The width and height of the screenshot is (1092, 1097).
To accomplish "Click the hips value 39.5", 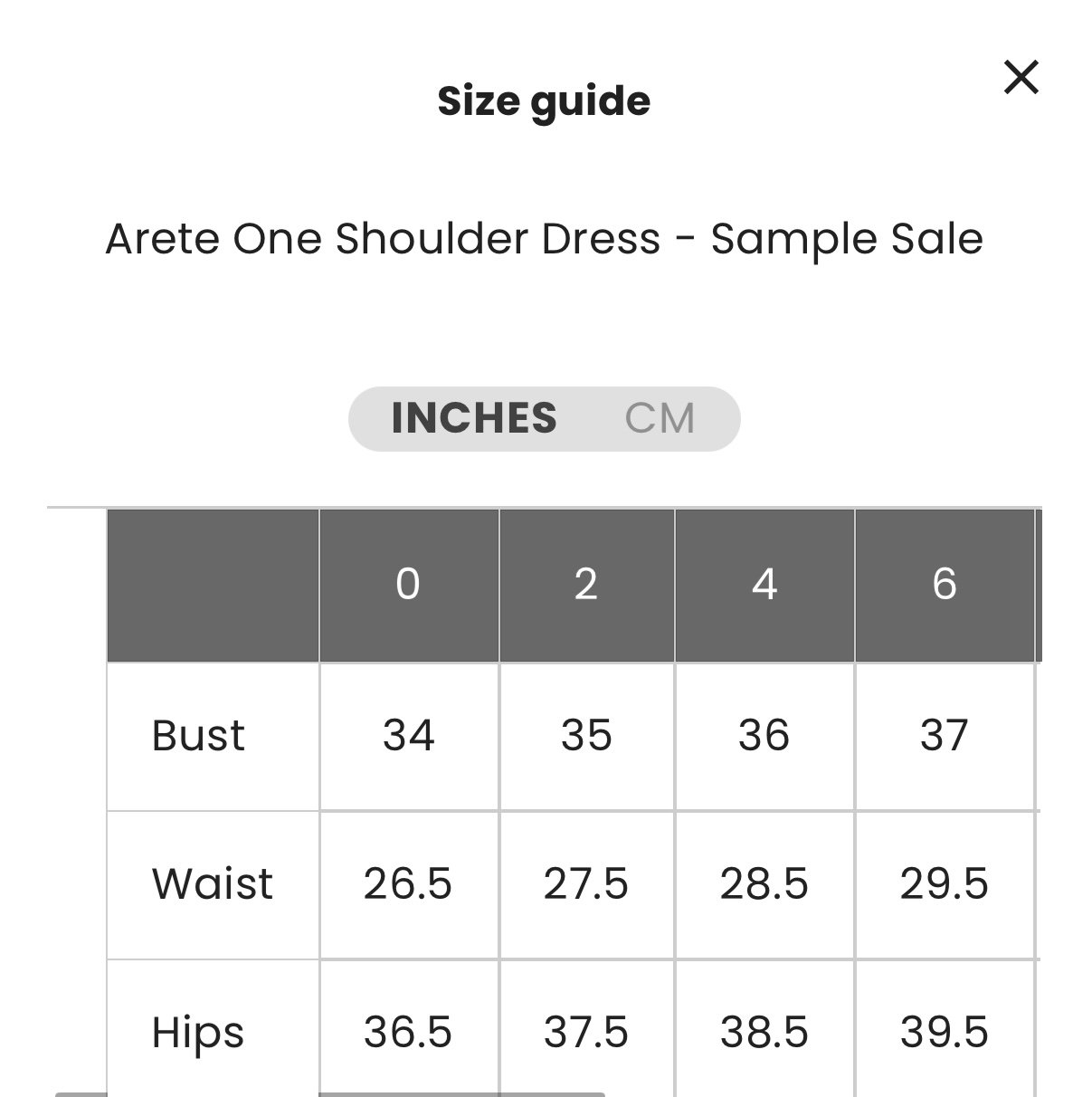I will 944,1032.
